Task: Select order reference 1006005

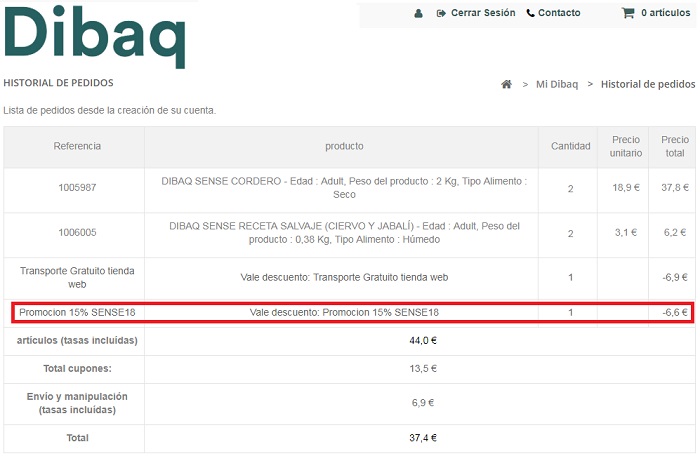Action: pyautogui.click(x=77, y=233)
